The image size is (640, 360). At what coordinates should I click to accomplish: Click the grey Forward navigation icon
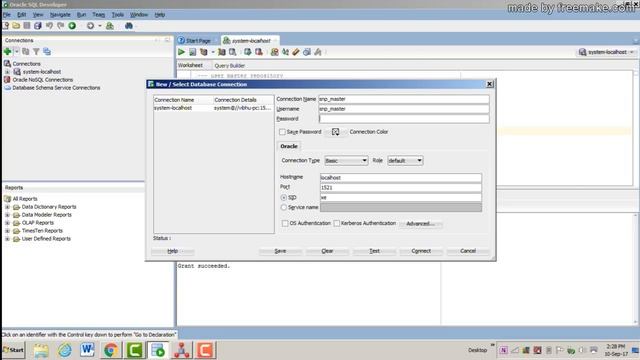click(x=90, y=26)
